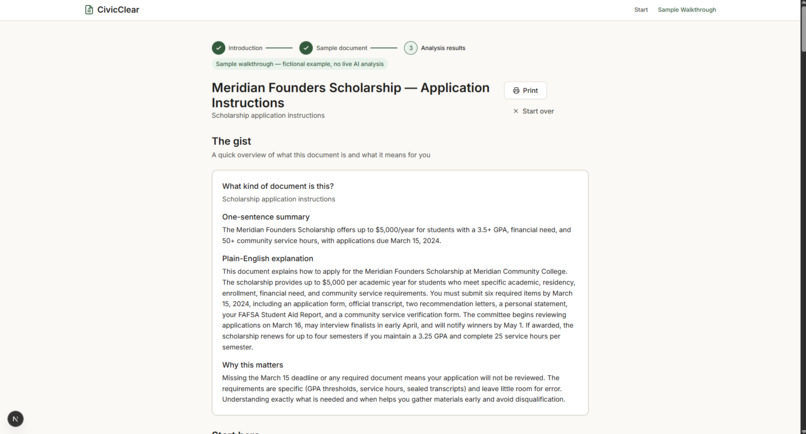The image size is (806, 434).
Task: Click the Print button
Action: pos(525,91)
